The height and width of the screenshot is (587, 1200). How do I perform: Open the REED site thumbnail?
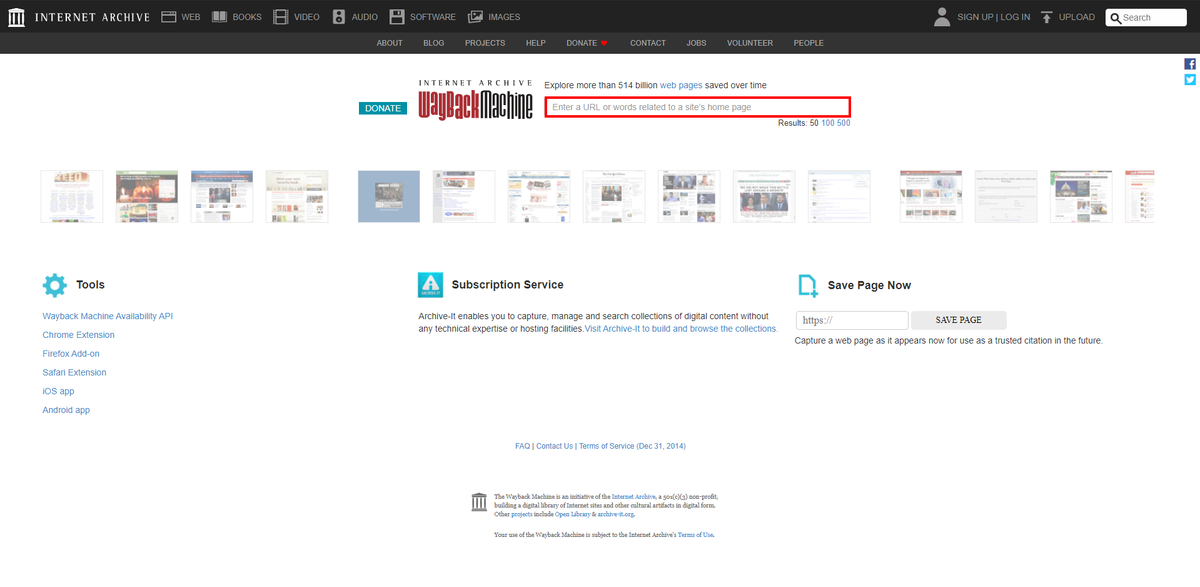[72, 196]
